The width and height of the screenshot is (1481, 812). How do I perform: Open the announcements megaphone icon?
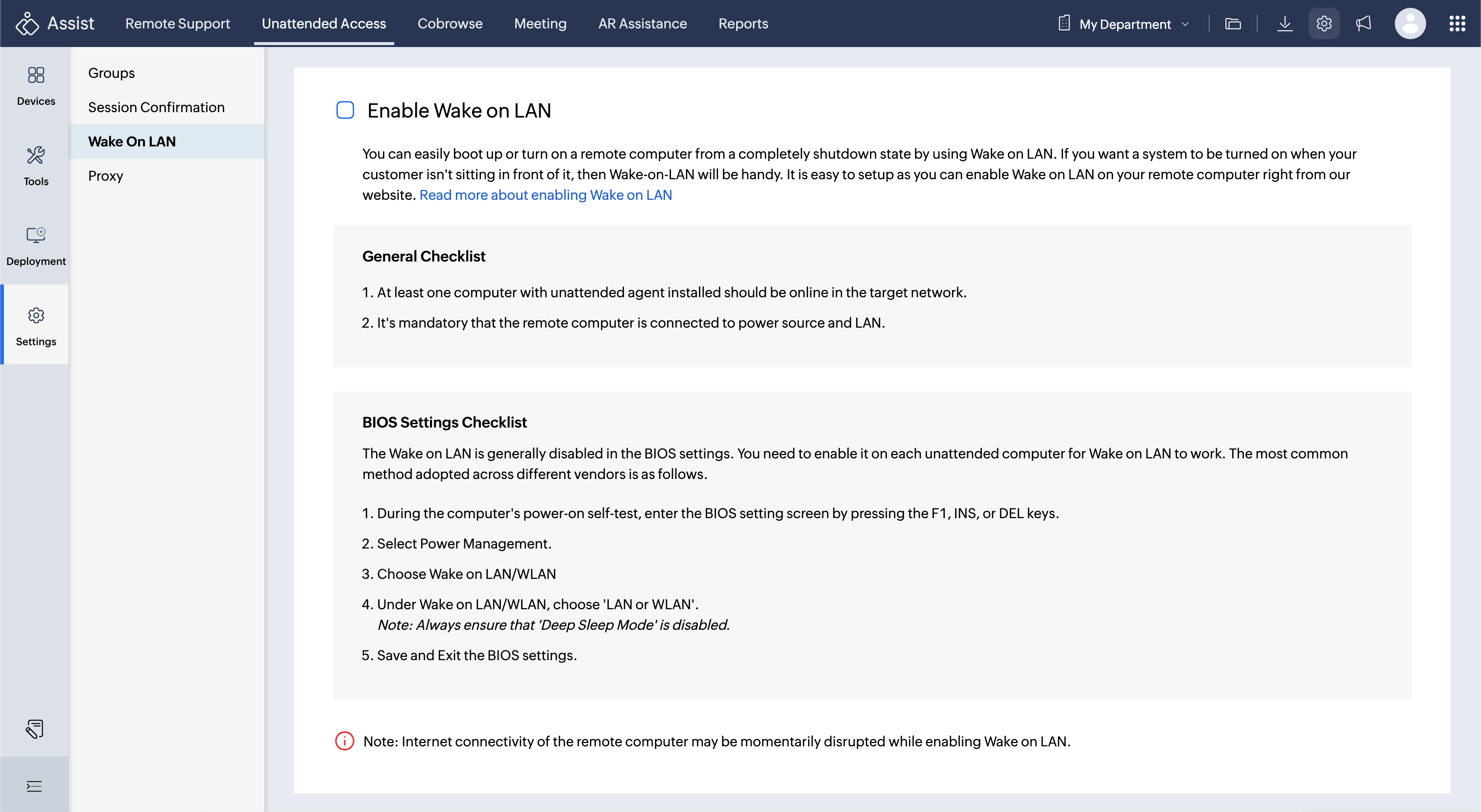click(1363, 24)
